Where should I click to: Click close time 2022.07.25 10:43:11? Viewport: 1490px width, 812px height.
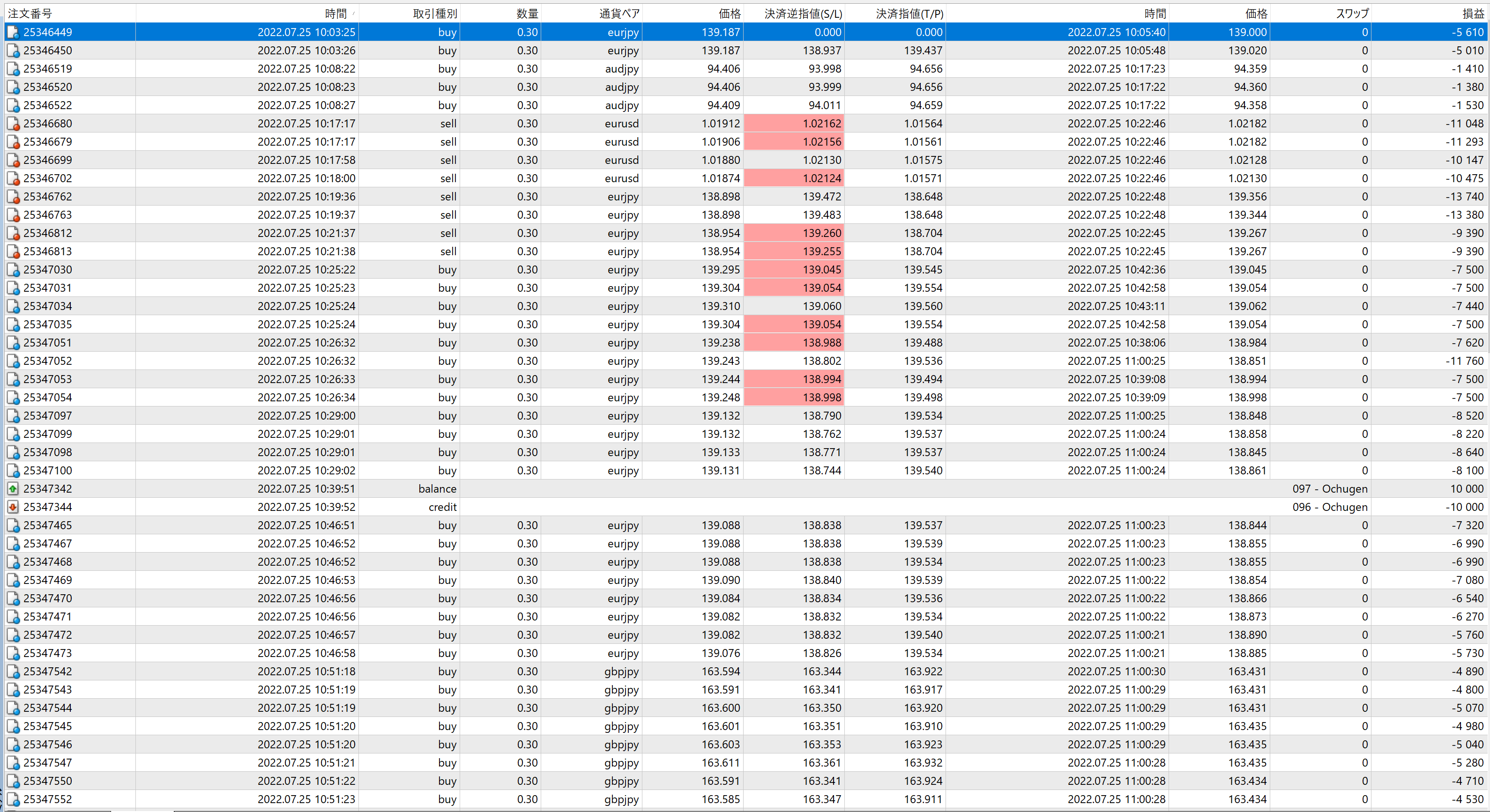coord(1117,306)
